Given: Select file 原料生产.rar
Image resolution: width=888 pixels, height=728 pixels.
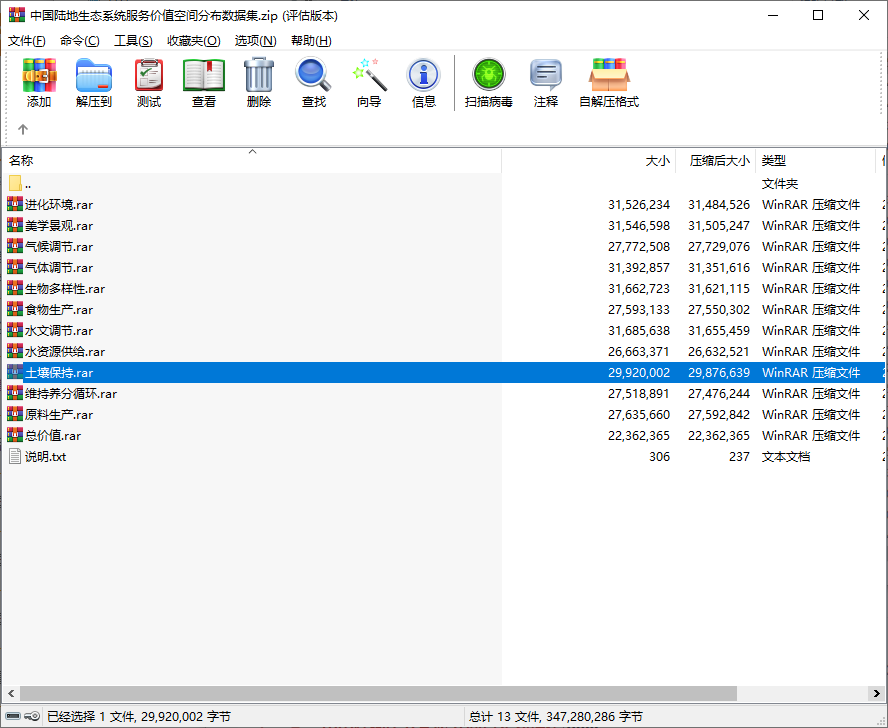Looking at the screenshot, I should coord(59,414).
